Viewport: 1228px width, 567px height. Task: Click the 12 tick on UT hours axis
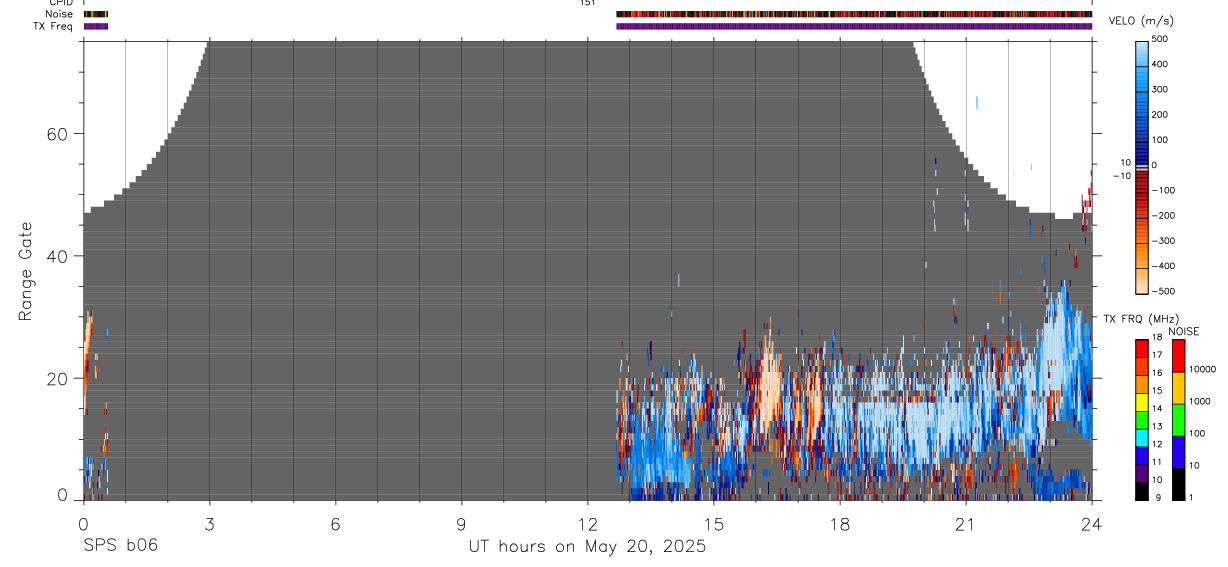click(588, 524)
